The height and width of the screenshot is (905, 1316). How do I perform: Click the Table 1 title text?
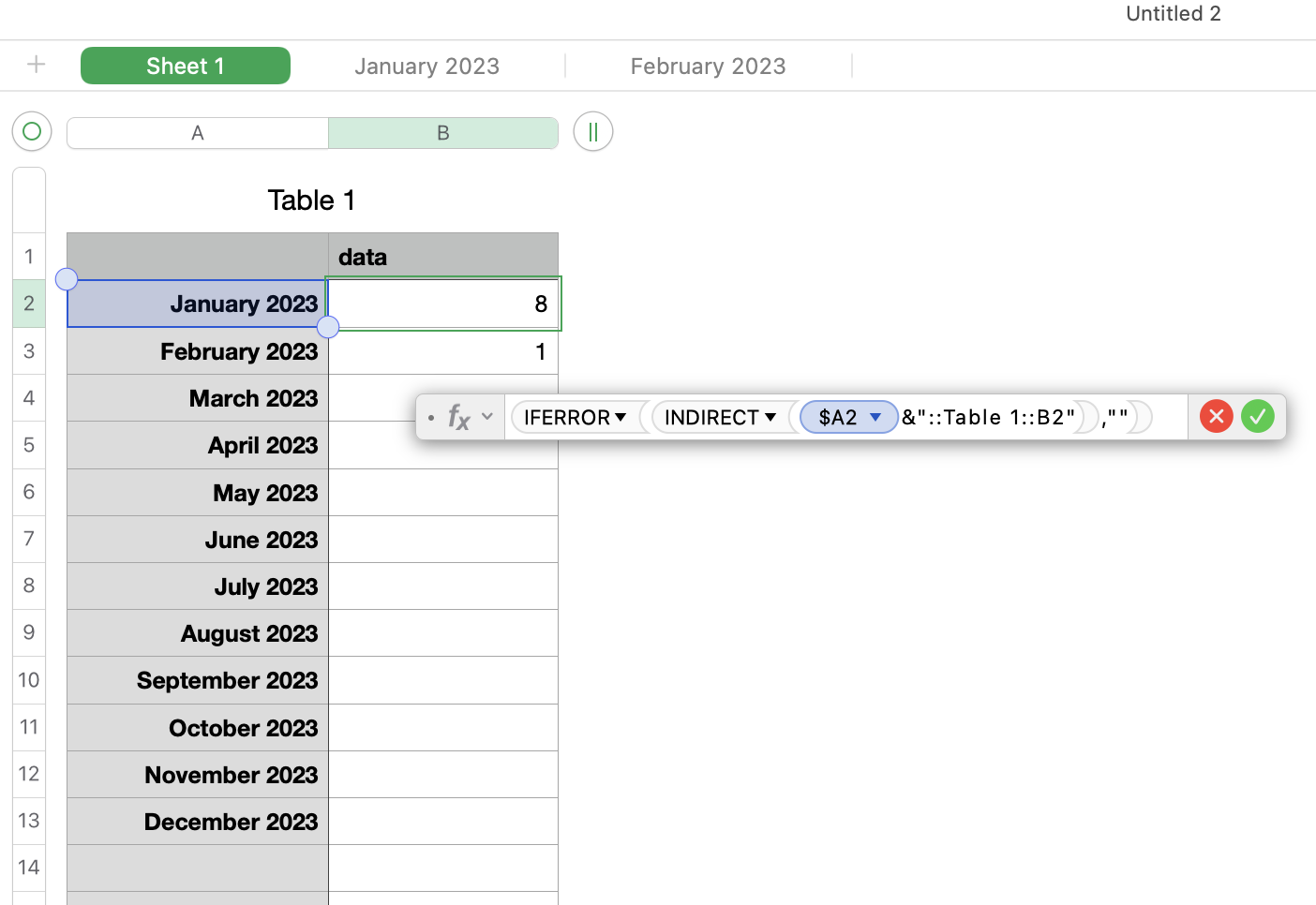coord(311,200)
